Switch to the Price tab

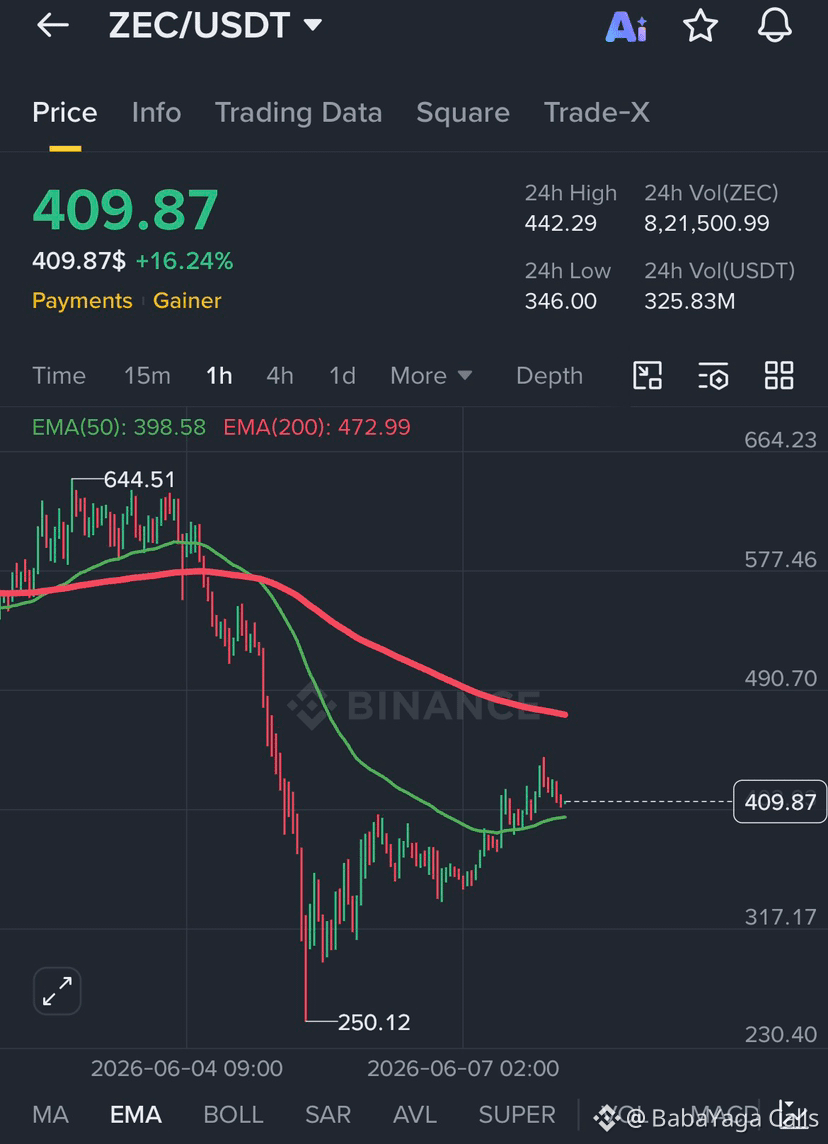point(65,113)
